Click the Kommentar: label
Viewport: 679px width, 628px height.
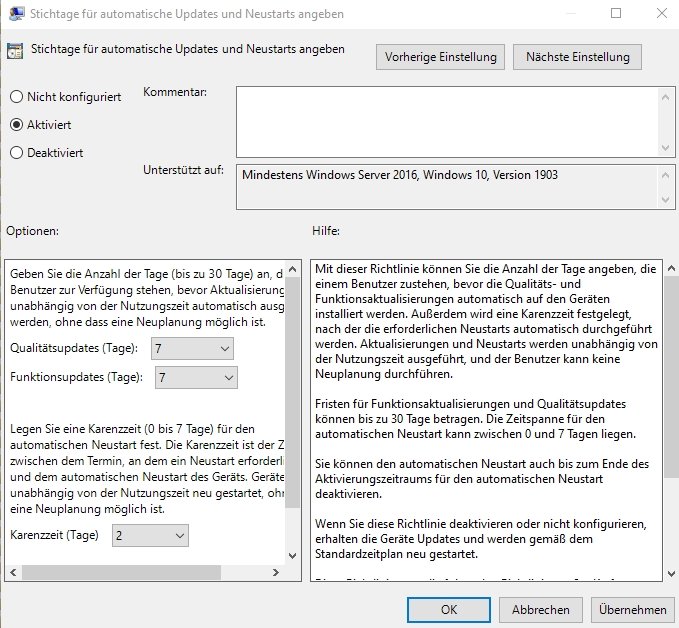(x=175, y=92)
